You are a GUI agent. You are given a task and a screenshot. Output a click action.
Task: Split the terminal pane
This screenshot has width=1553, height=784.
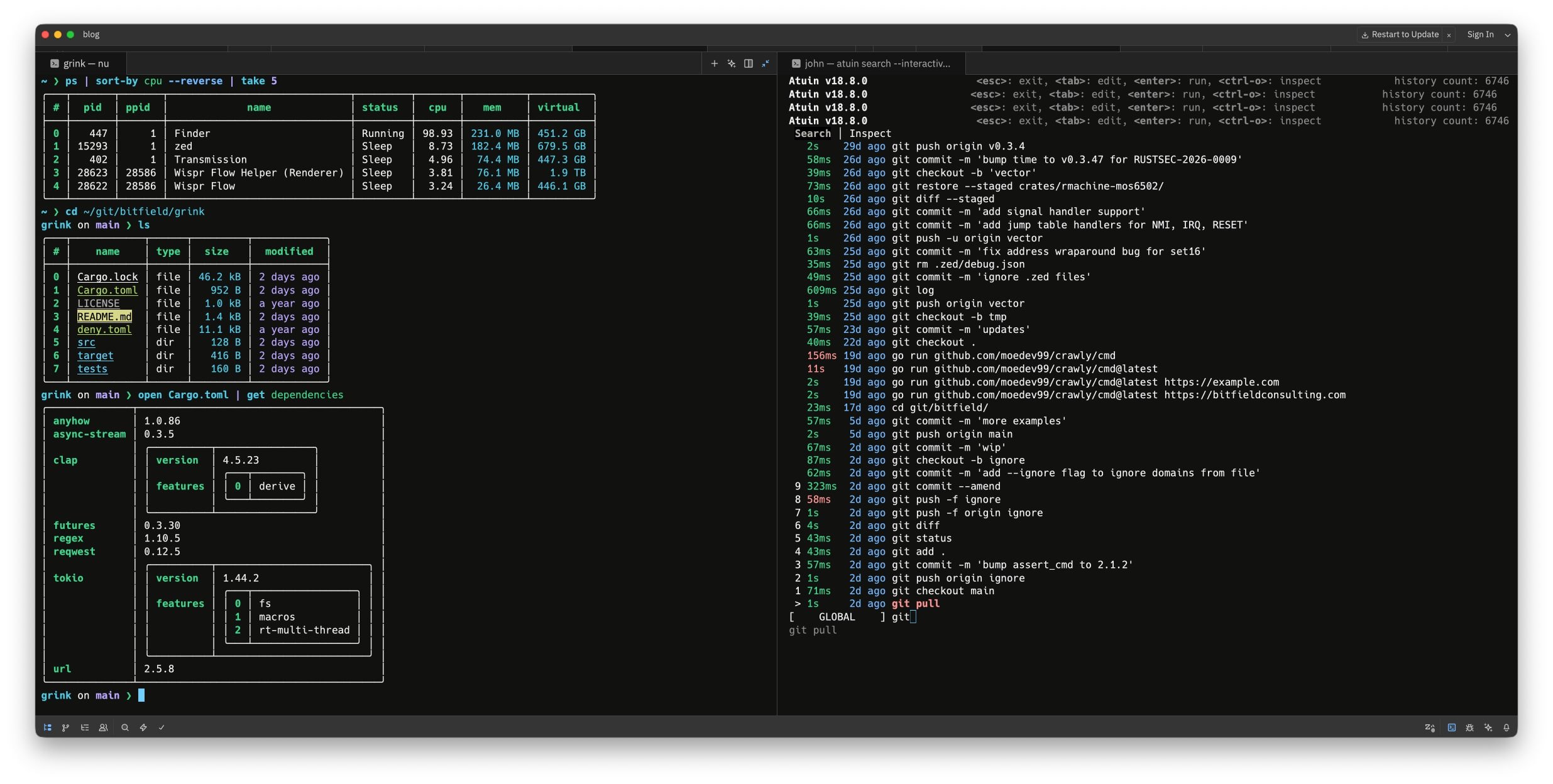[749, 63]
